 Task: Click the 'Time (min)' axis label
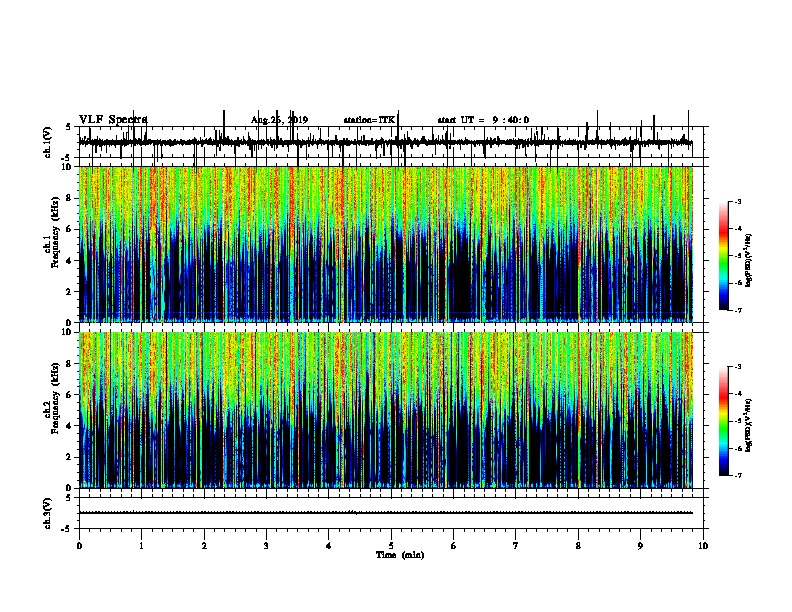400,555
